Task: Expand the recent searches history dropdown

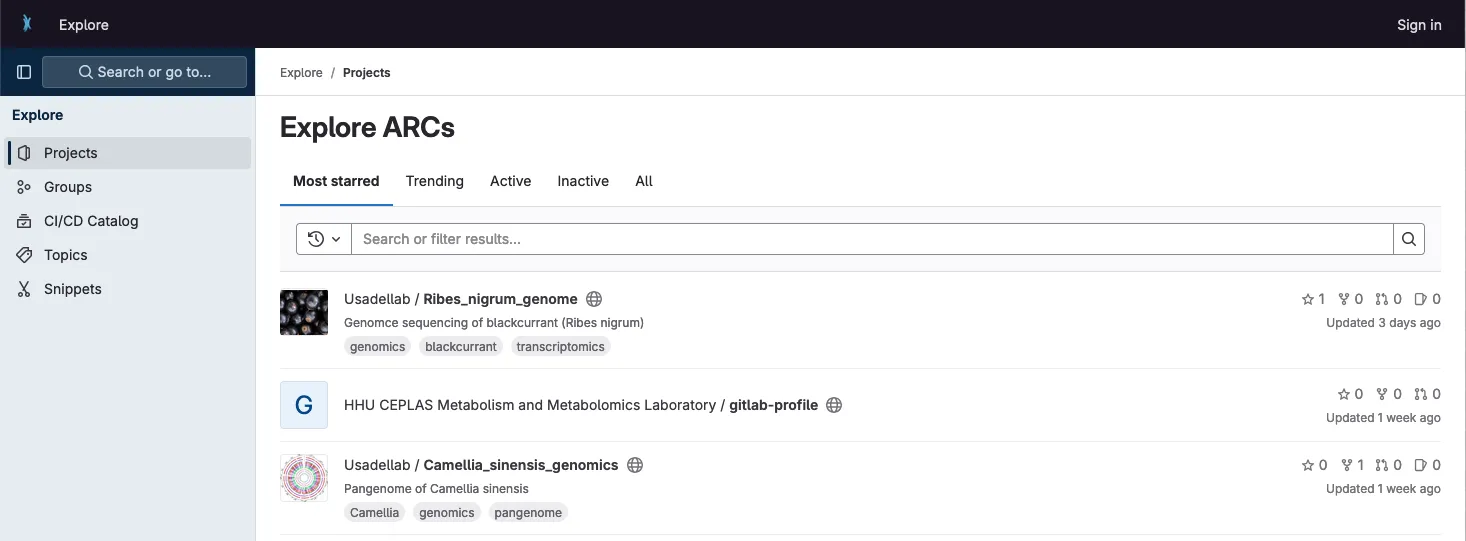Action: click(x=324, y=239)
